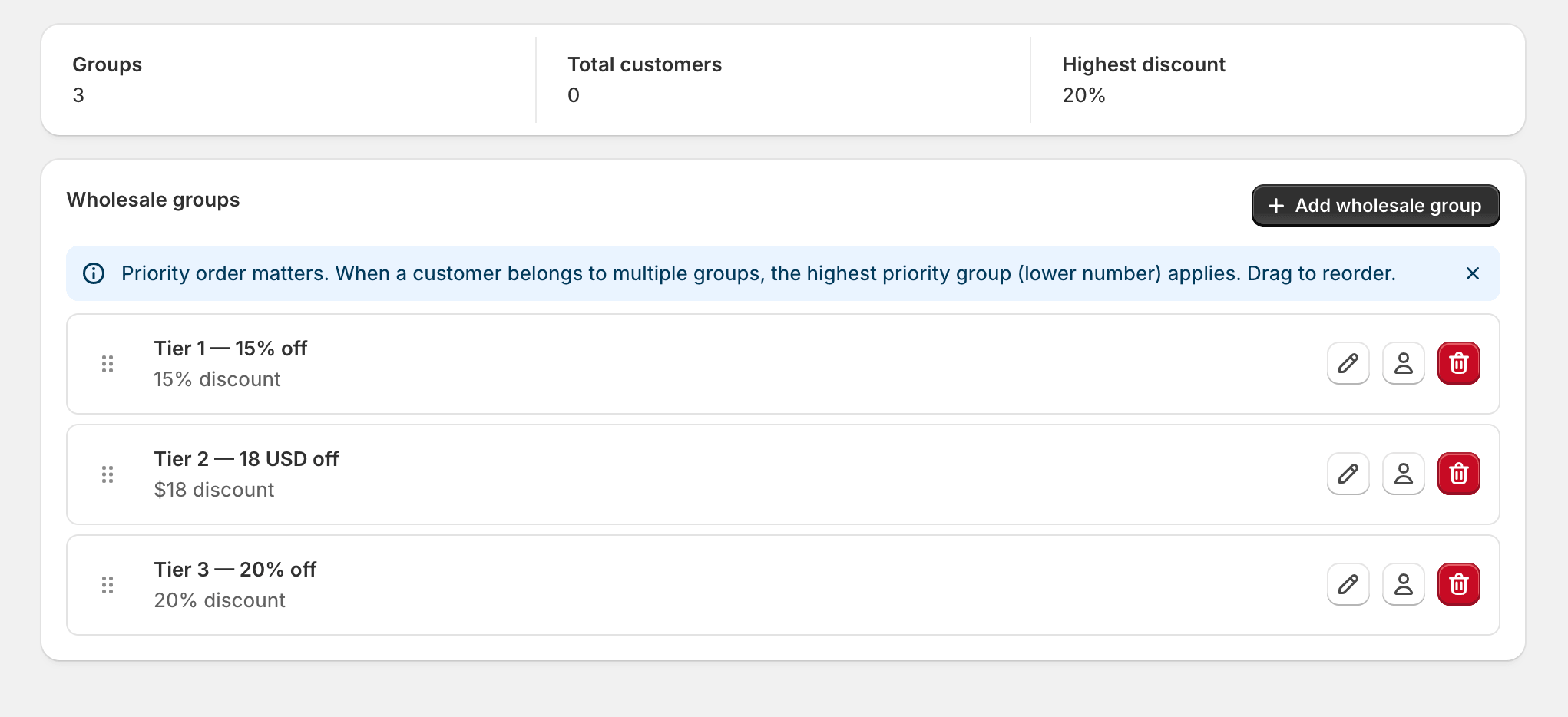Click the Groups count value 3
This screenshot has width=1568, height=717.
pyautogui.click(x=78, y=95)
